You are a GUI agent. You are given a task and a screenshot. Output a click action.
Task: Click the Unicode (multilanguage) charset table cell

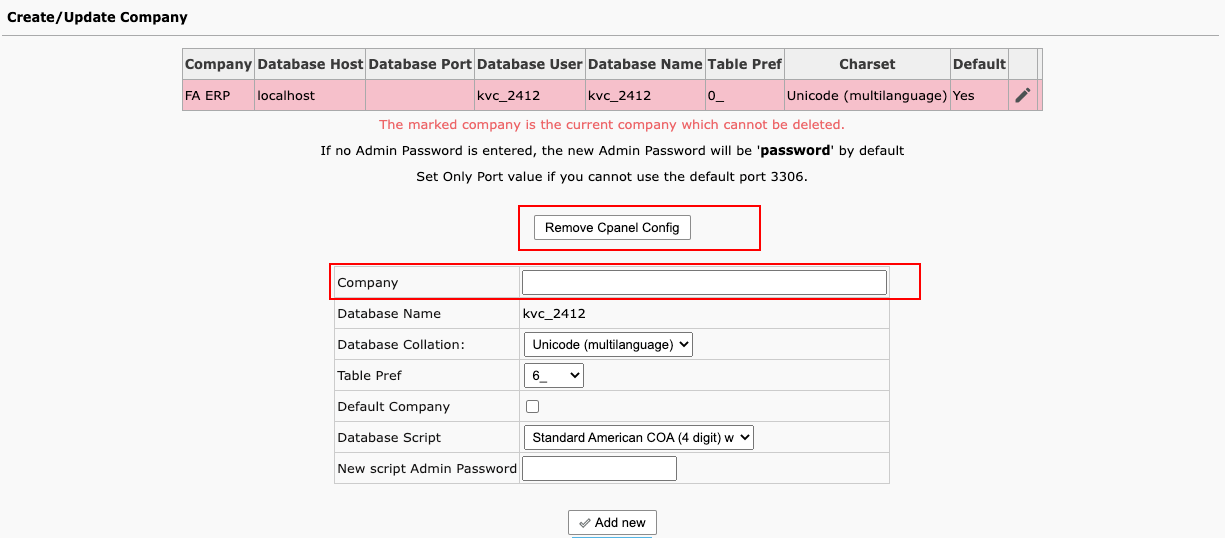[x=866, y=96]
